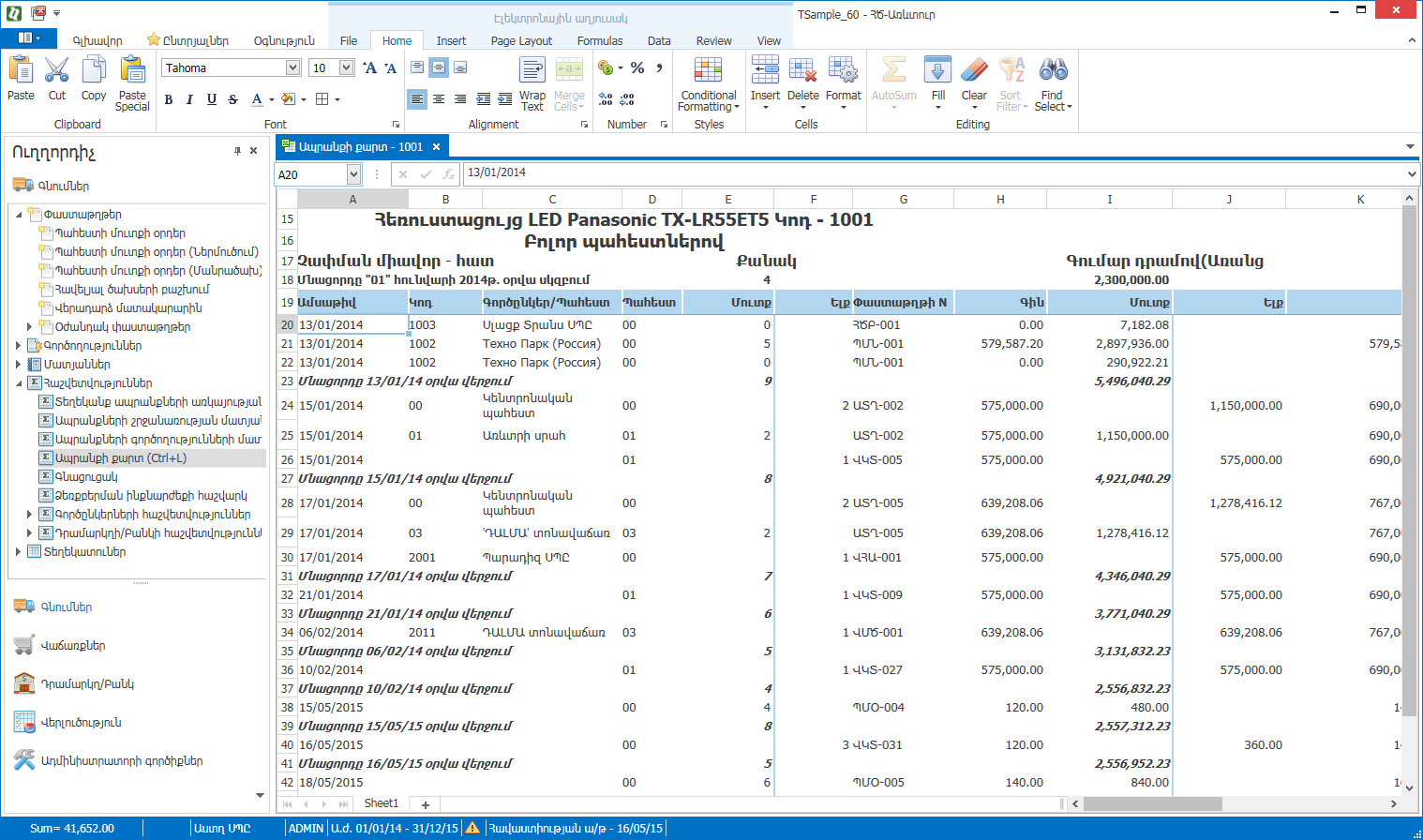Open font color dropdown arrow
Image resolution: width=1423 pixels, height=840 pixels.
272,99
